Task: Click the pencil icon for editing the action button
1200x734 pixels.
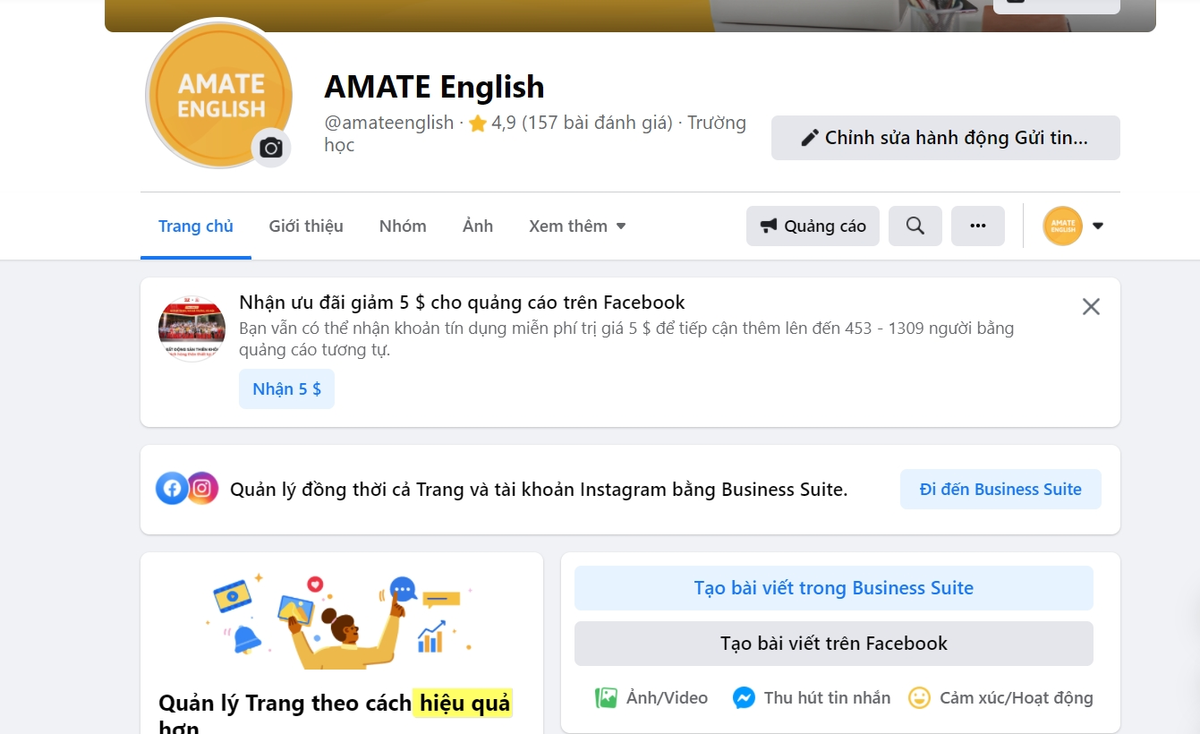Action: point(810,138)
